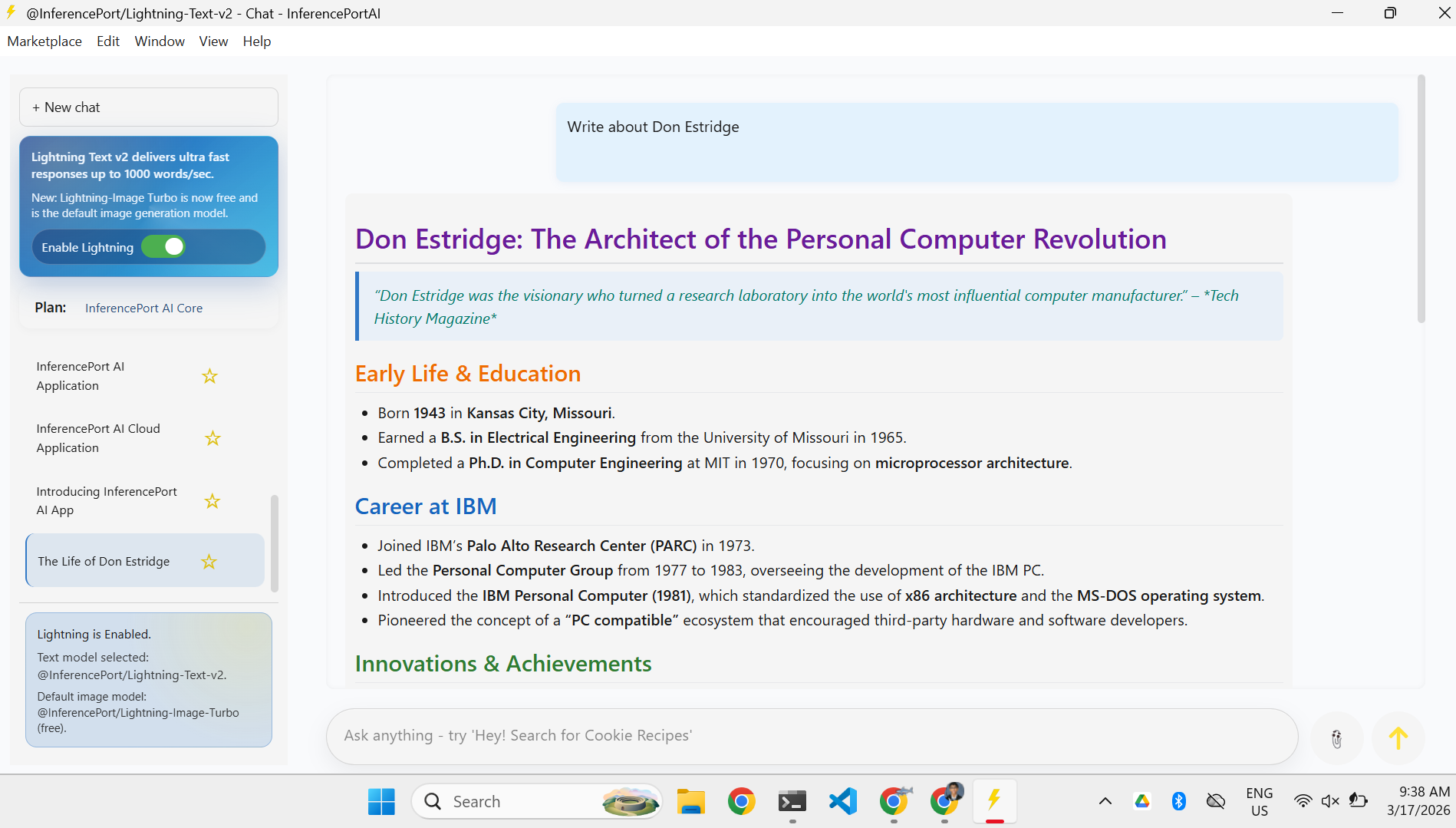Screen dimensions: 1456x828
Task: Open InferencePortAI lightning icon in taskbar
Action: [994, 801]
